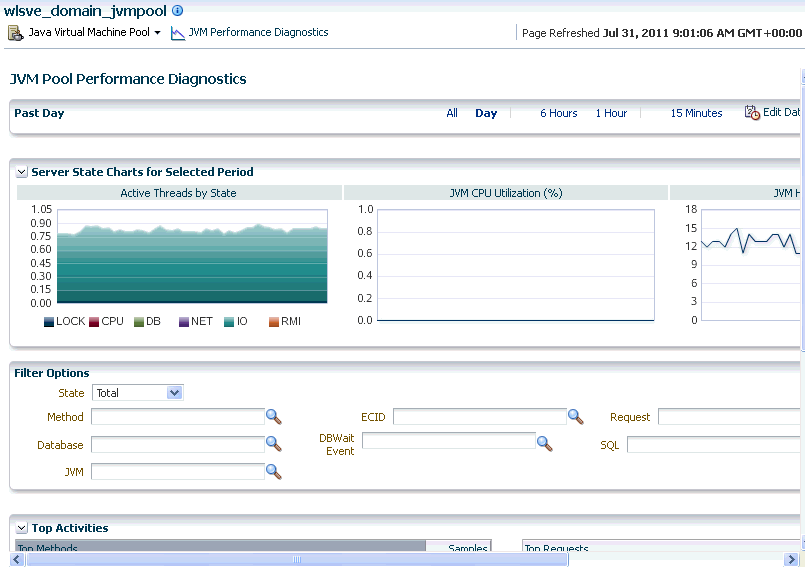Click the horizontal scrollbar left arrow
Screen dimensions: 805x567
tap(17, 559)
